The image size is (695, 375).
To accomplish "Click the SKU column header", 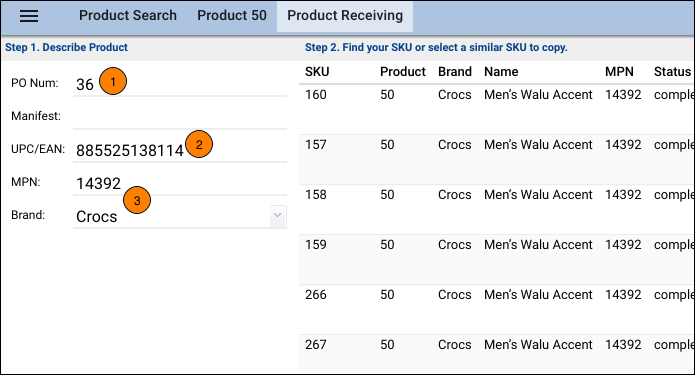I will 317,71.
